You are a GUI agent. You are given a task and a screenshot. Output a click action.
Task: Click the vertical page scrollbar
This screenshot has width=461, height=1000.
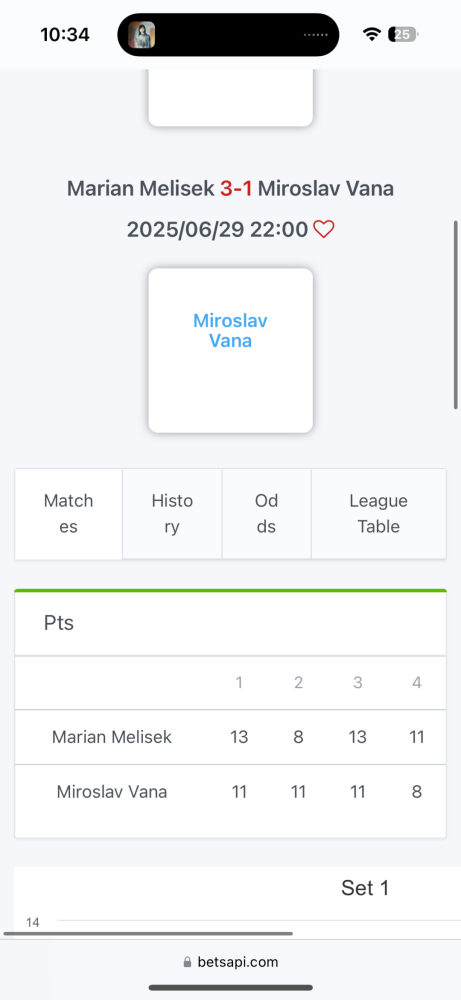pyautogui.click(x=456, y=314)
